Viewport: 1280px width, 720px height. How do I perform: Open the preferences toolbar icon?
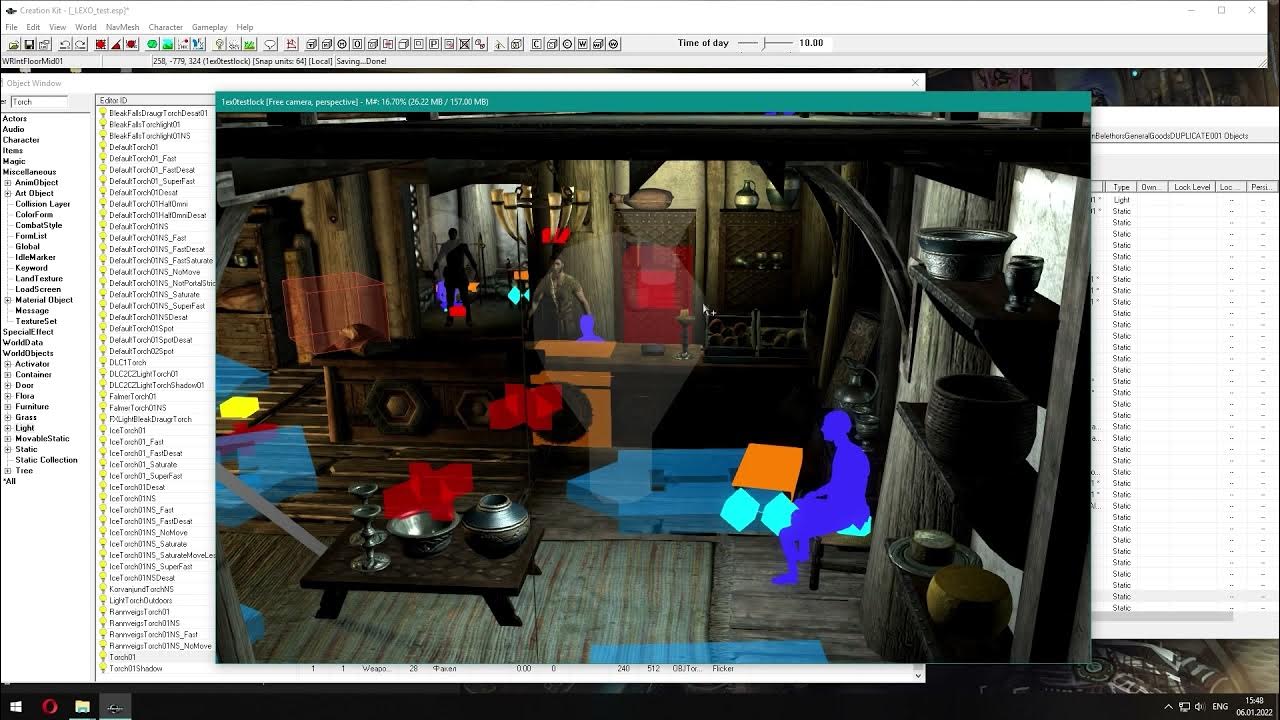pyautogui.click(x=45, y=44)
